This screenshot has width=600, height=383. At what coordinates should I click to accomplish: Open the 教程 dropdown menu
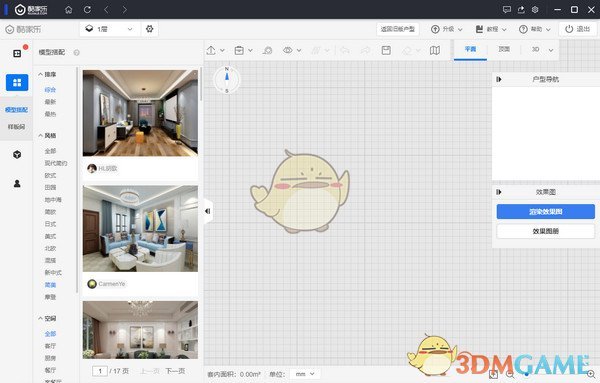pyautogui.click(x=491, y=29)
